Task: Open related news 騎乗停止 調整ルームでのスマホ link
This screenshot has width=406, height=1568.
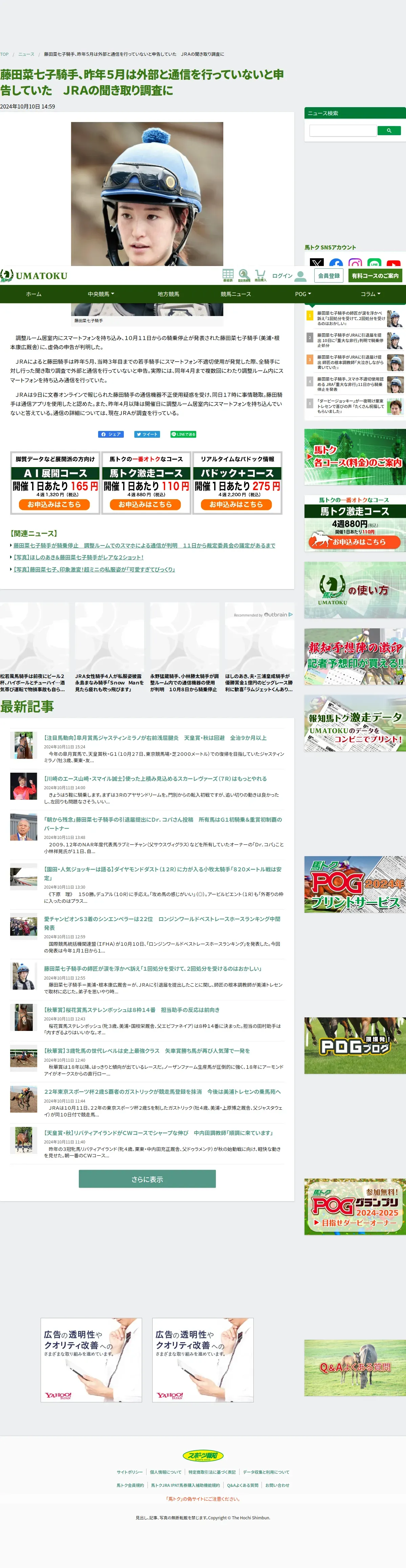Action: pyautogui.click(x=144, y=546)
